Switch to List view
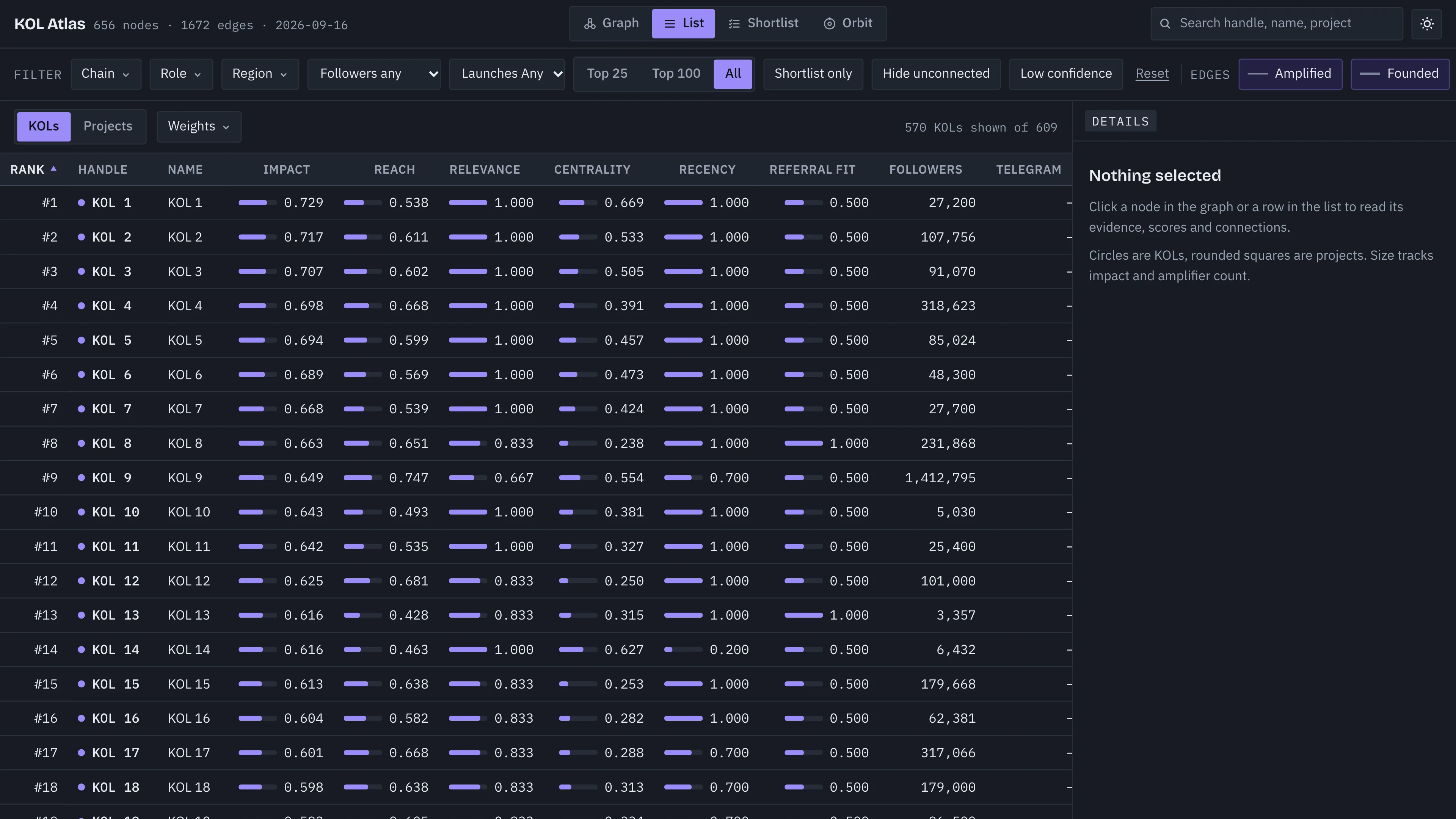This screenshot has width=1456, height=819. click(683, 23)
